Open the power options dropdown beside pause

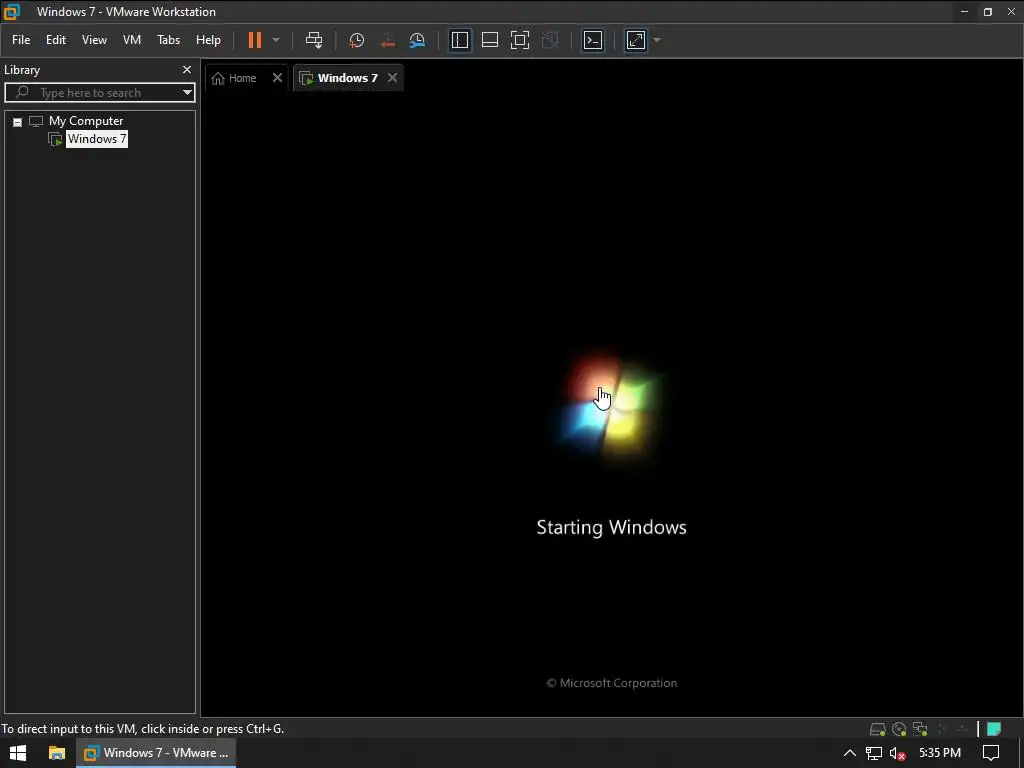pyautogui.click(x=276, y=40)
